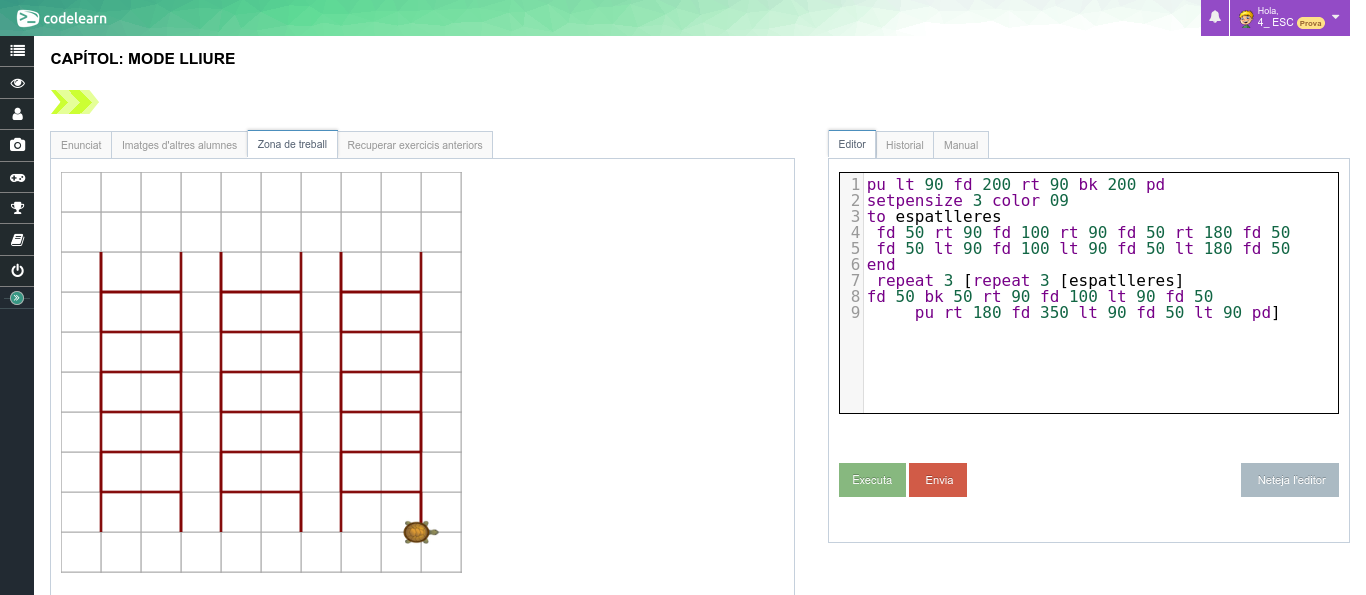1366x595 pixels.
Task: Open the Manual tab
Action: pyautogui.click(x=961, y=145)
